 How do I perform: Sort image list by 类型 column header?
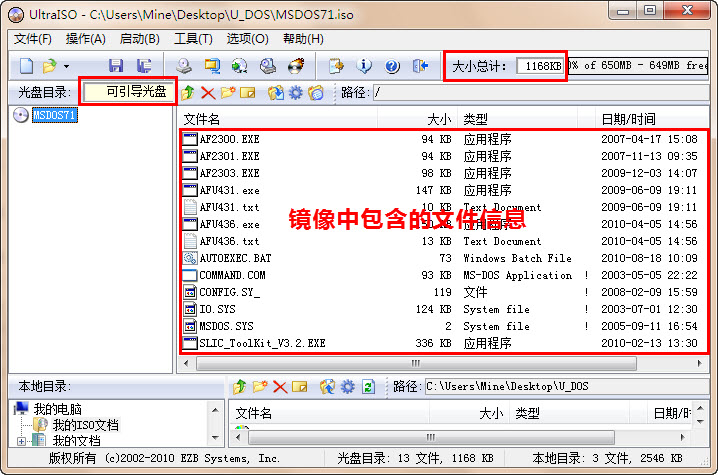(x=518, y=120)
